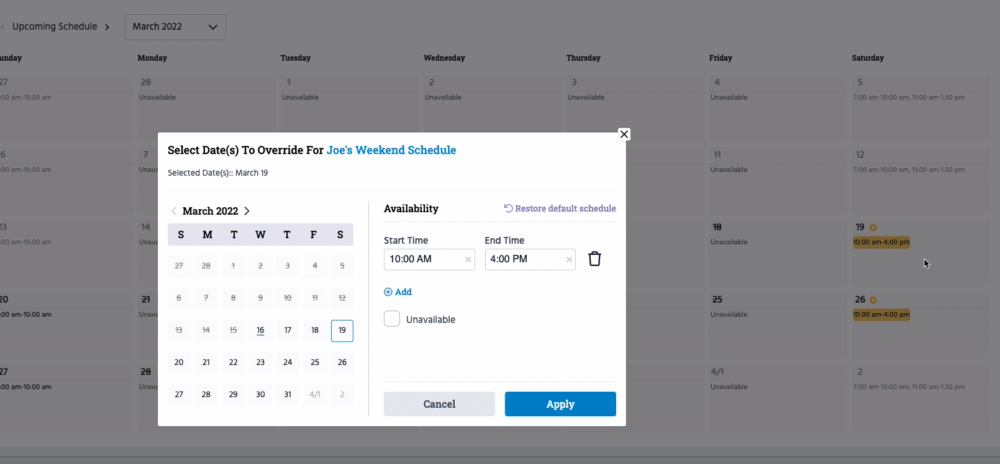Select March 16 in the mini calendar

click(x=260, y=330)
